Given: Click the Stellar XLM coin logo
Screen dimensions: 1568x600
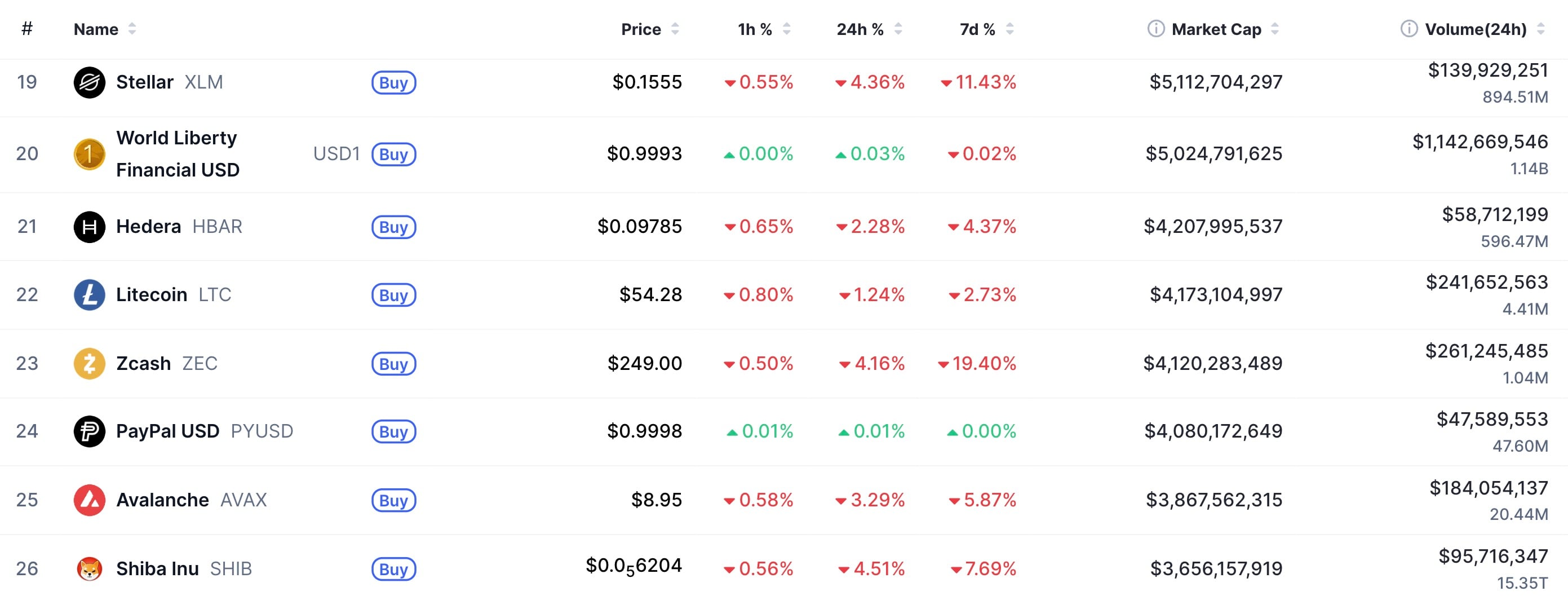Looking at the screenshot, I should pos(90,82).
